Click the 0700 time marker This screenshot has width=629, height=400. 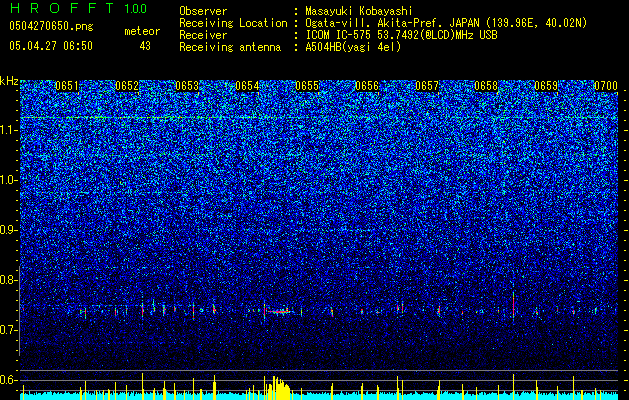[x=606, y=86]
